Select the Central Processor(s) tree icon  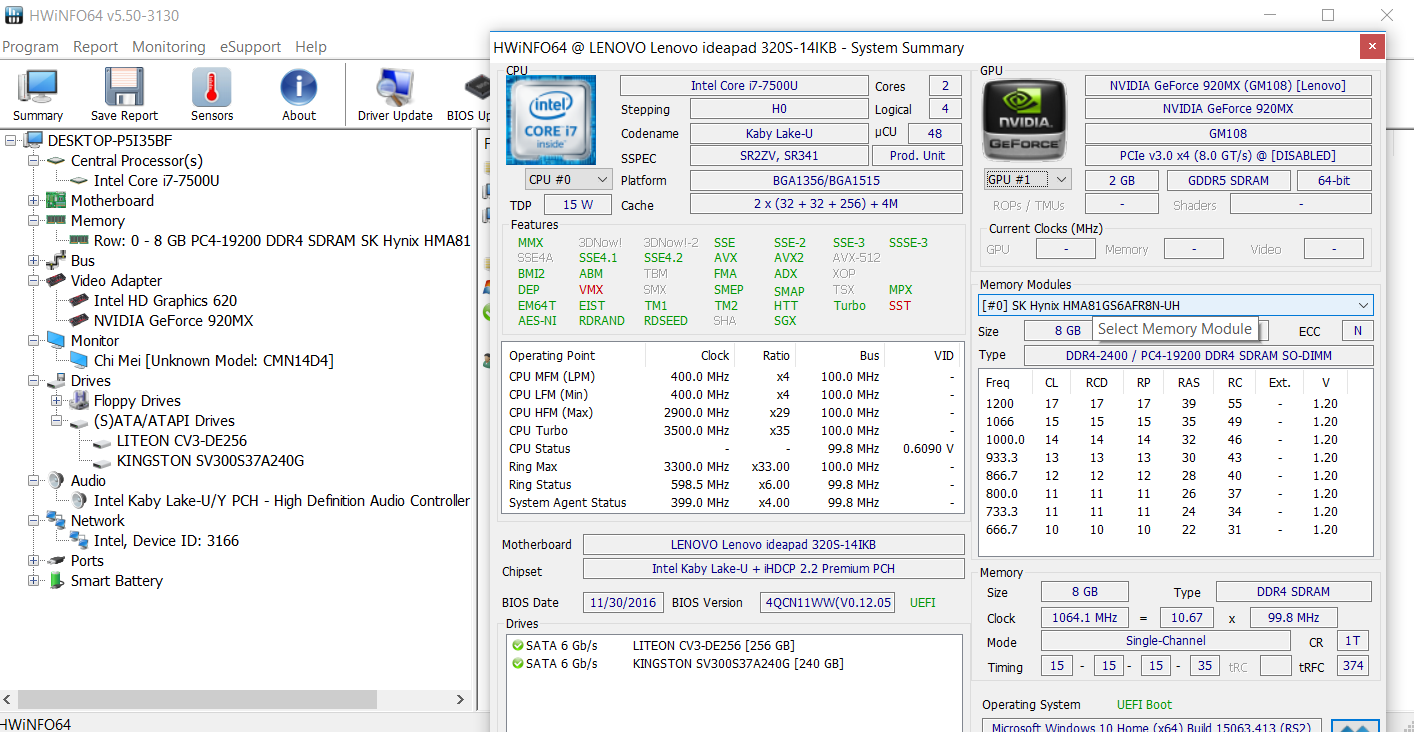tap(56, 161)
